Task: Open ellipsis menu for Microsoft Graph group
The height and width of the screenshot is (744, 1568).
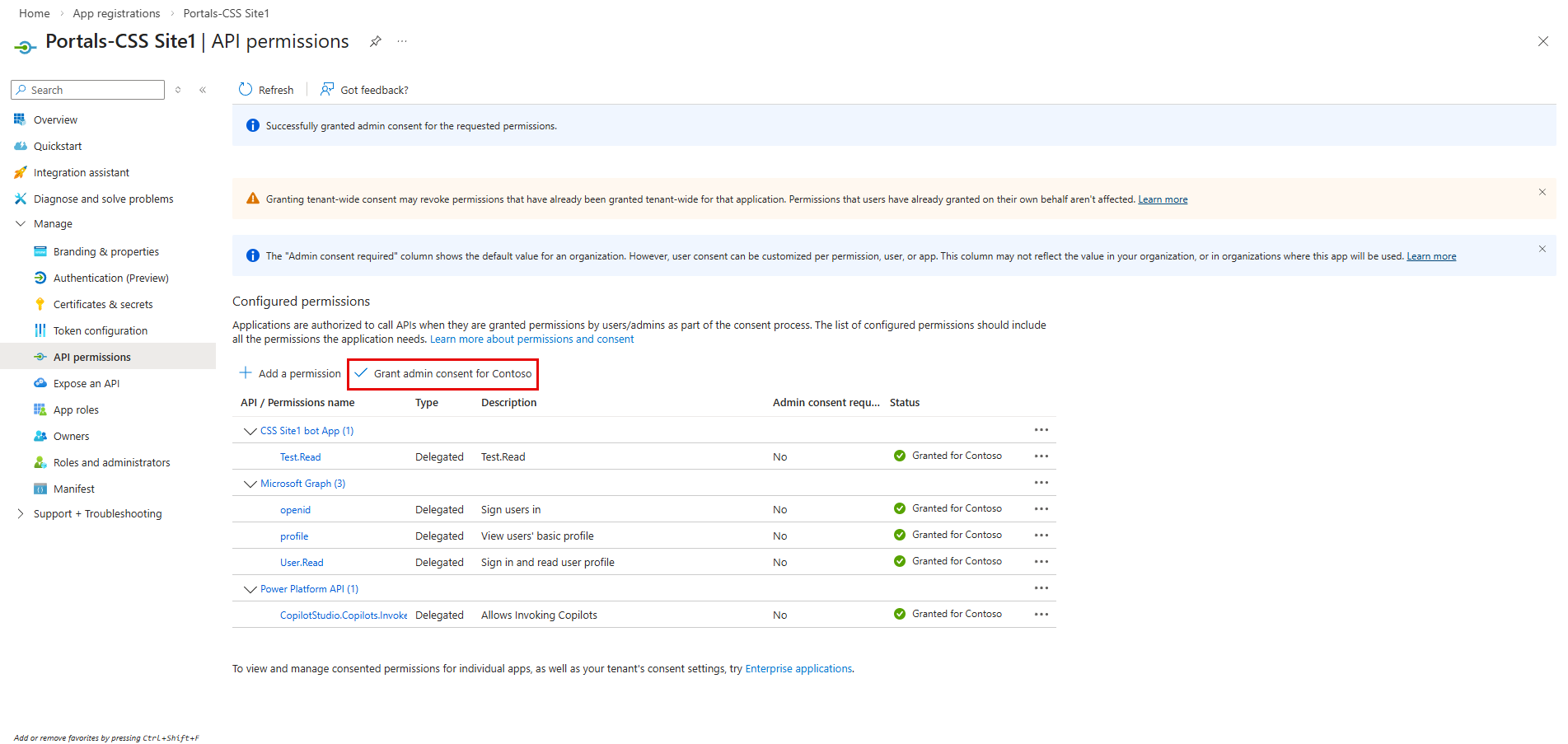Action: click(1041, 483)
